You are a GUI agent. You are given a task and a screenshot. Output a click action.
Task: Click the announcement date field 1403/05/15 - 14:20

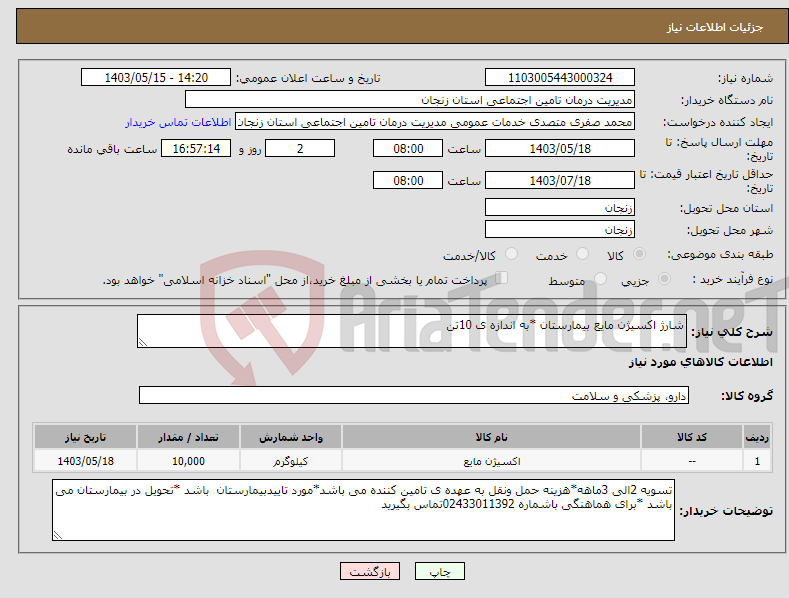[156, 78]
